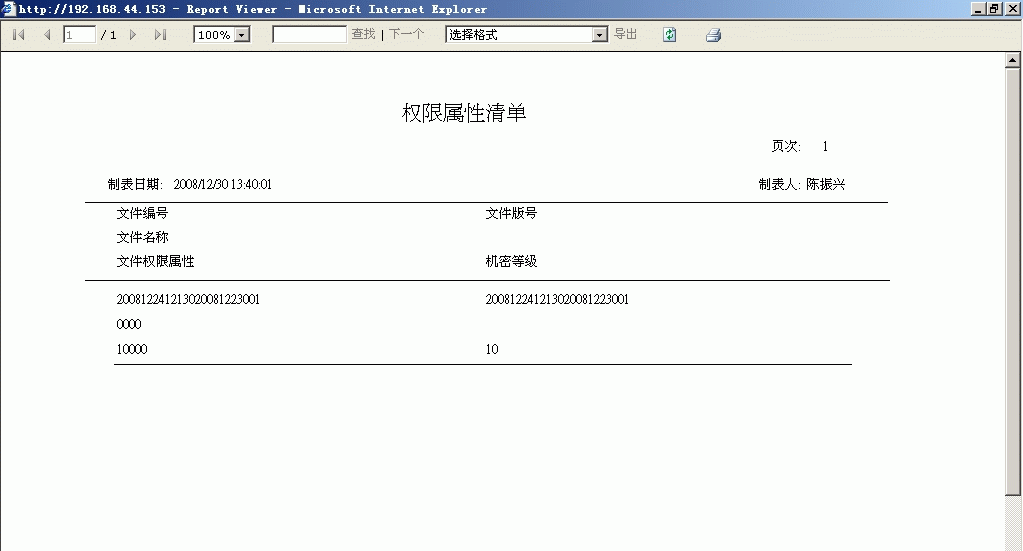The image size is (1023, 551).
Task: Click the Internet Explorer title bar icon
Action: coord(9,9)
